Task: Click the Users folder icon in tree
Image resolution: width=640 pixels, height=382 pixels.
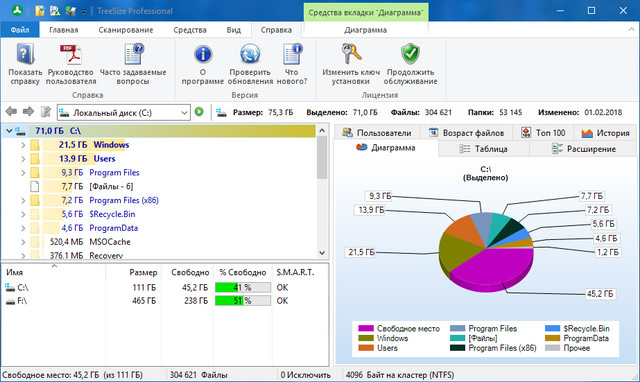Action: pyautogui.click(x=35, y=159)
